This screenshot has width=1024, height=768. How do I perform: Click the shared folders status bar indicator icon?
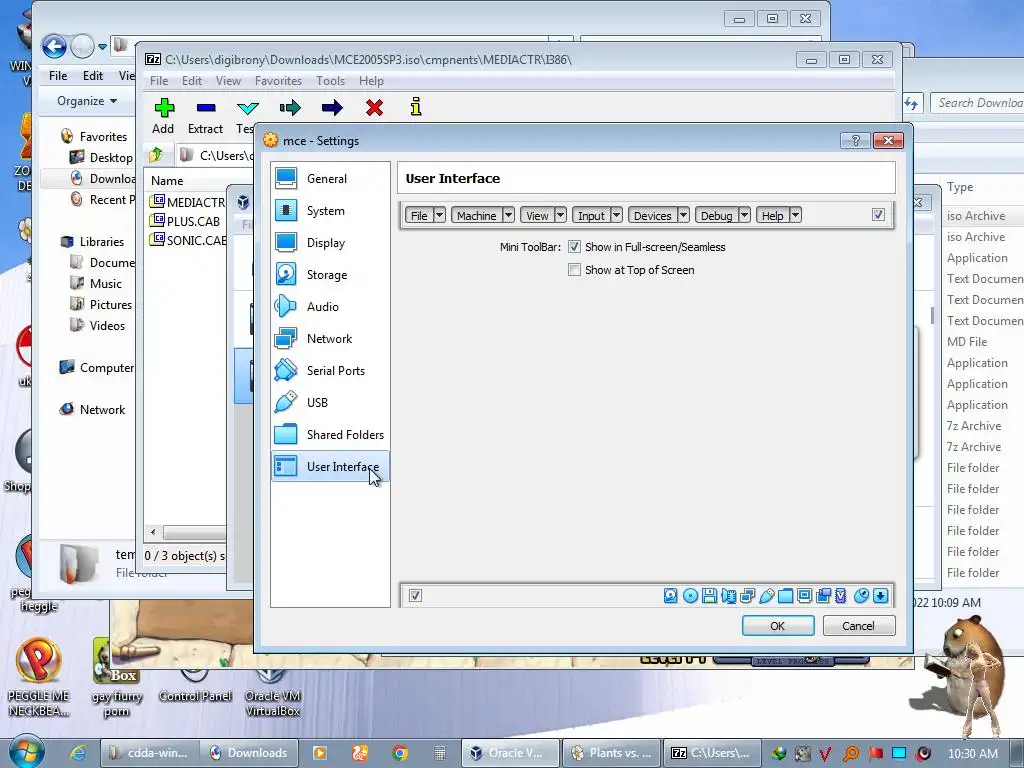pyautogui.click(x=786, y=596)
